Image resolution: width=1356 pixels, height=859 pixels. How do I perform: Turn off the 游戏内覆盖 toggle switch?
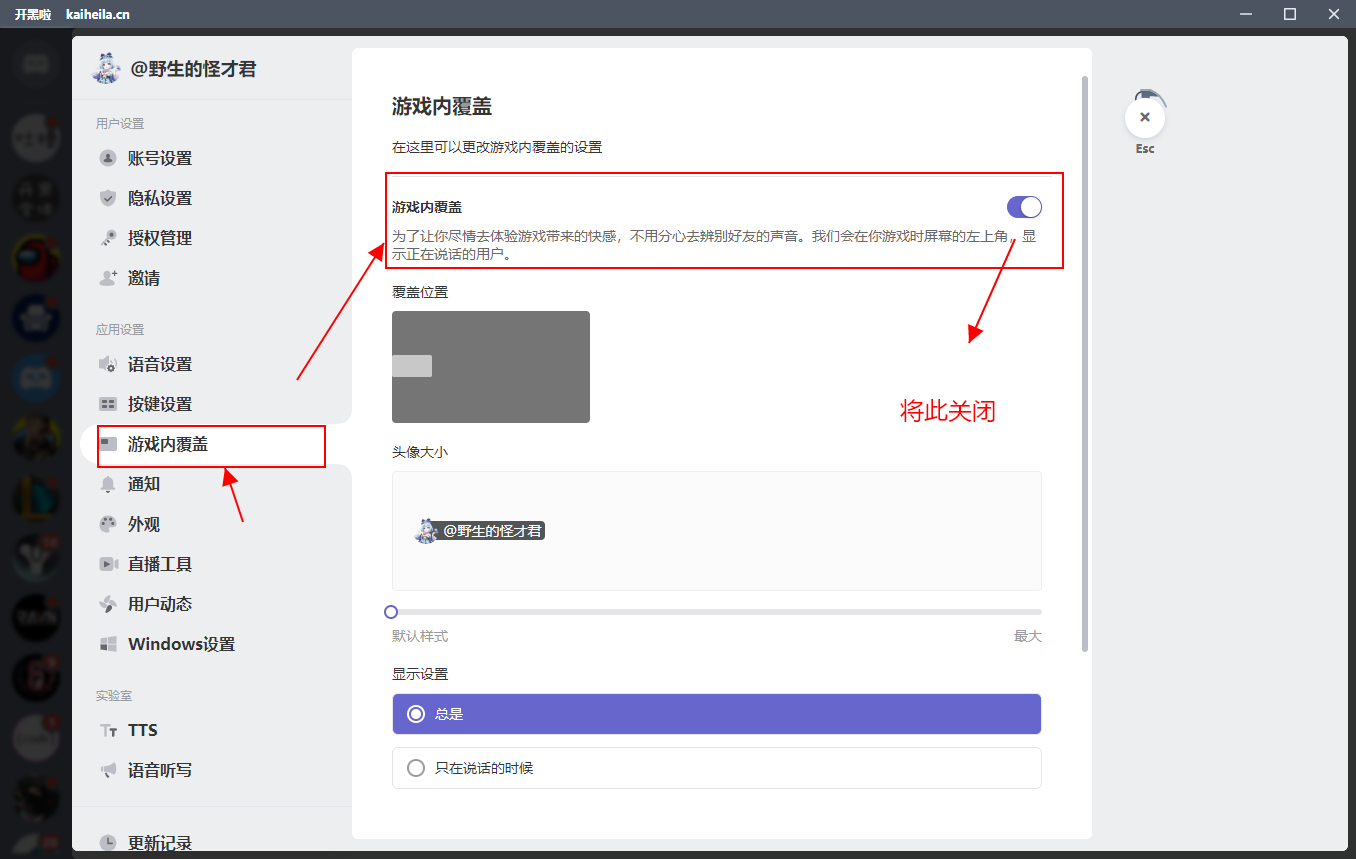coord(1024,207)
